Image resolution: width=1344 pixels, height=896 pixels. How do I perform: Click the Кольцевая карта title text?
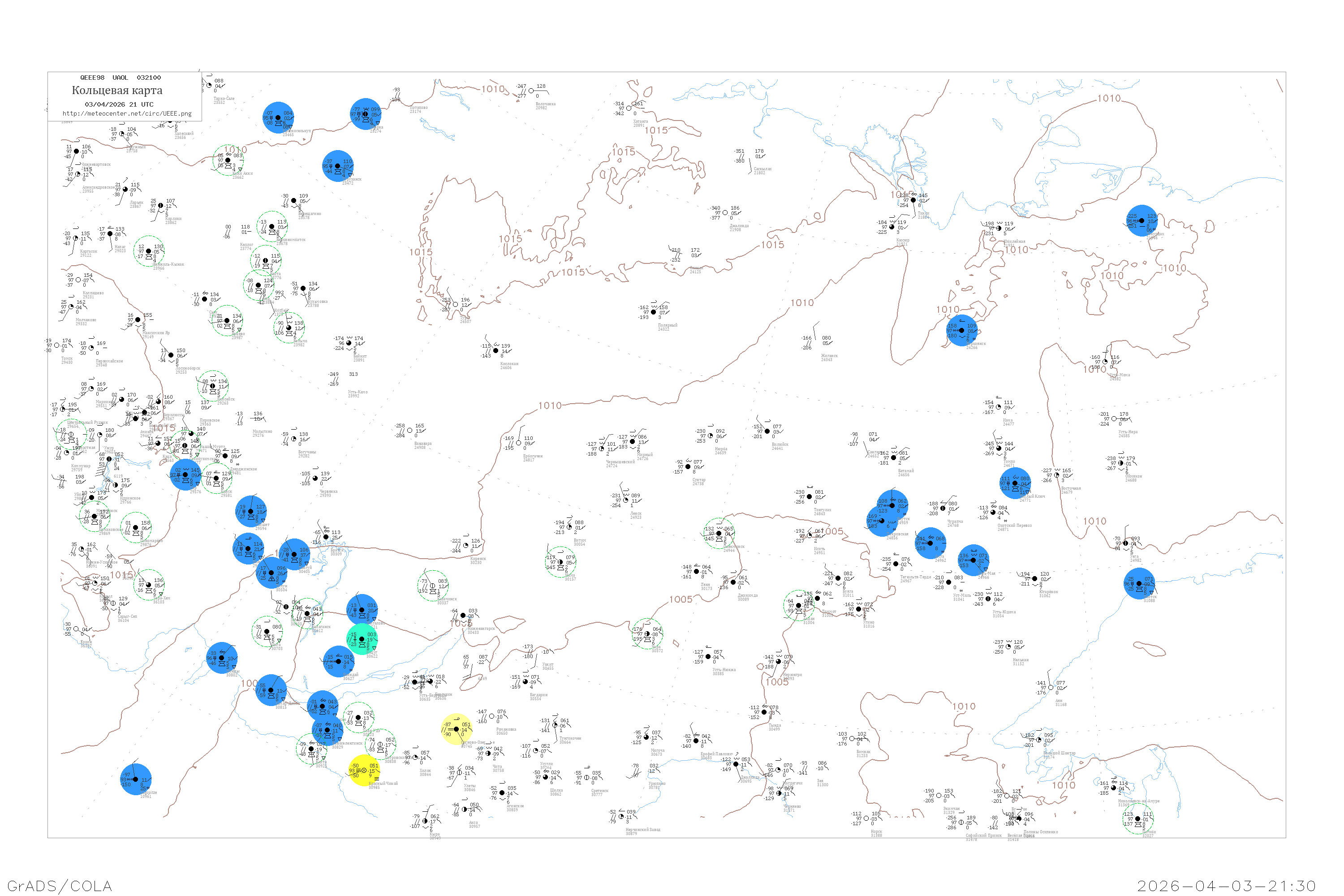tap(117, 90)
